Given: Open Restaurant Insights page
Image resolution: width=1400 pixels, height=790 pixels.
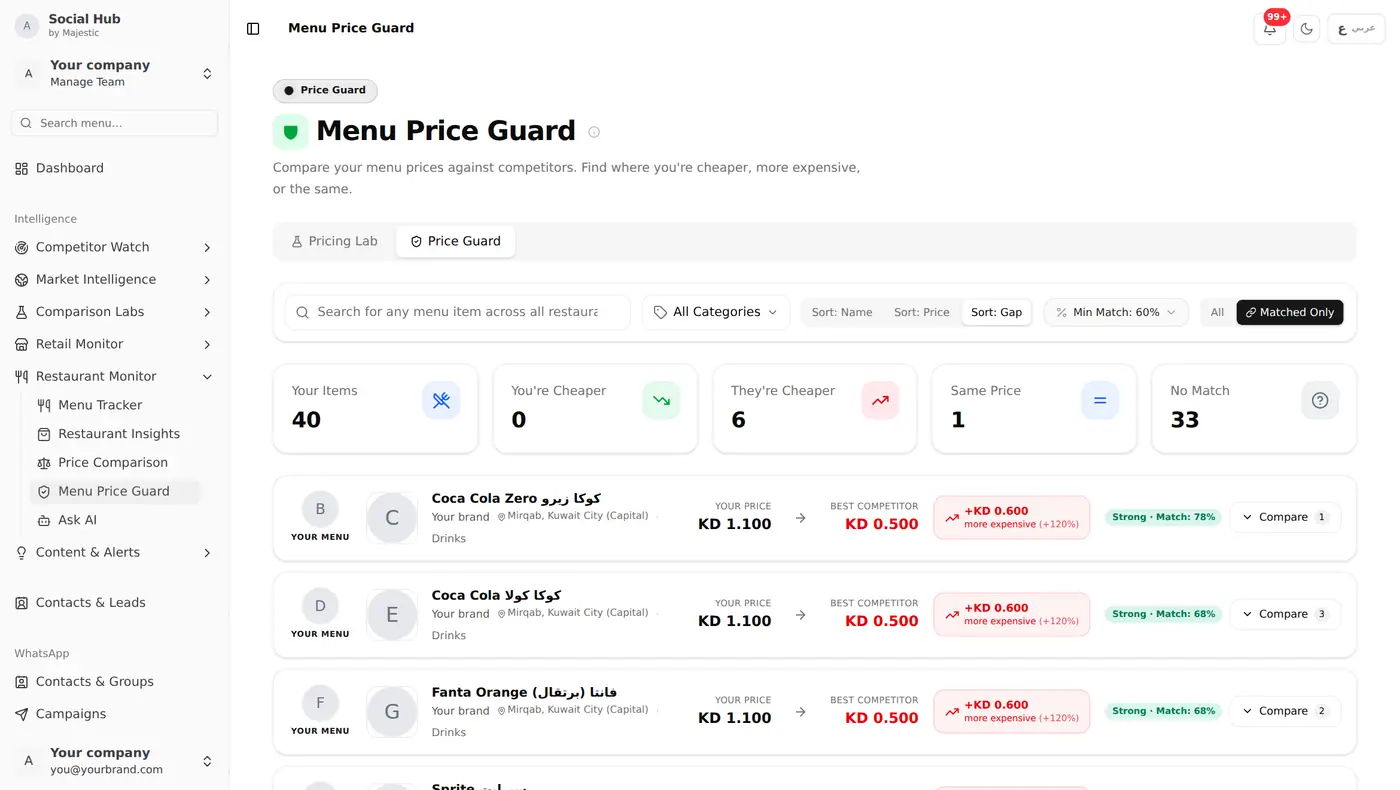Looking at the screenshot, I should [115, 434].
